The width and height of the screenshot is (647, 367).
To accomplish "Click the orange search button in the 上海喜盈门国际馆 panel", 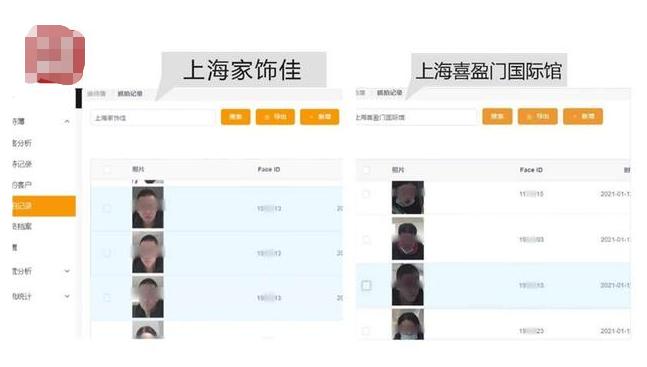I will tap(497, 116).
